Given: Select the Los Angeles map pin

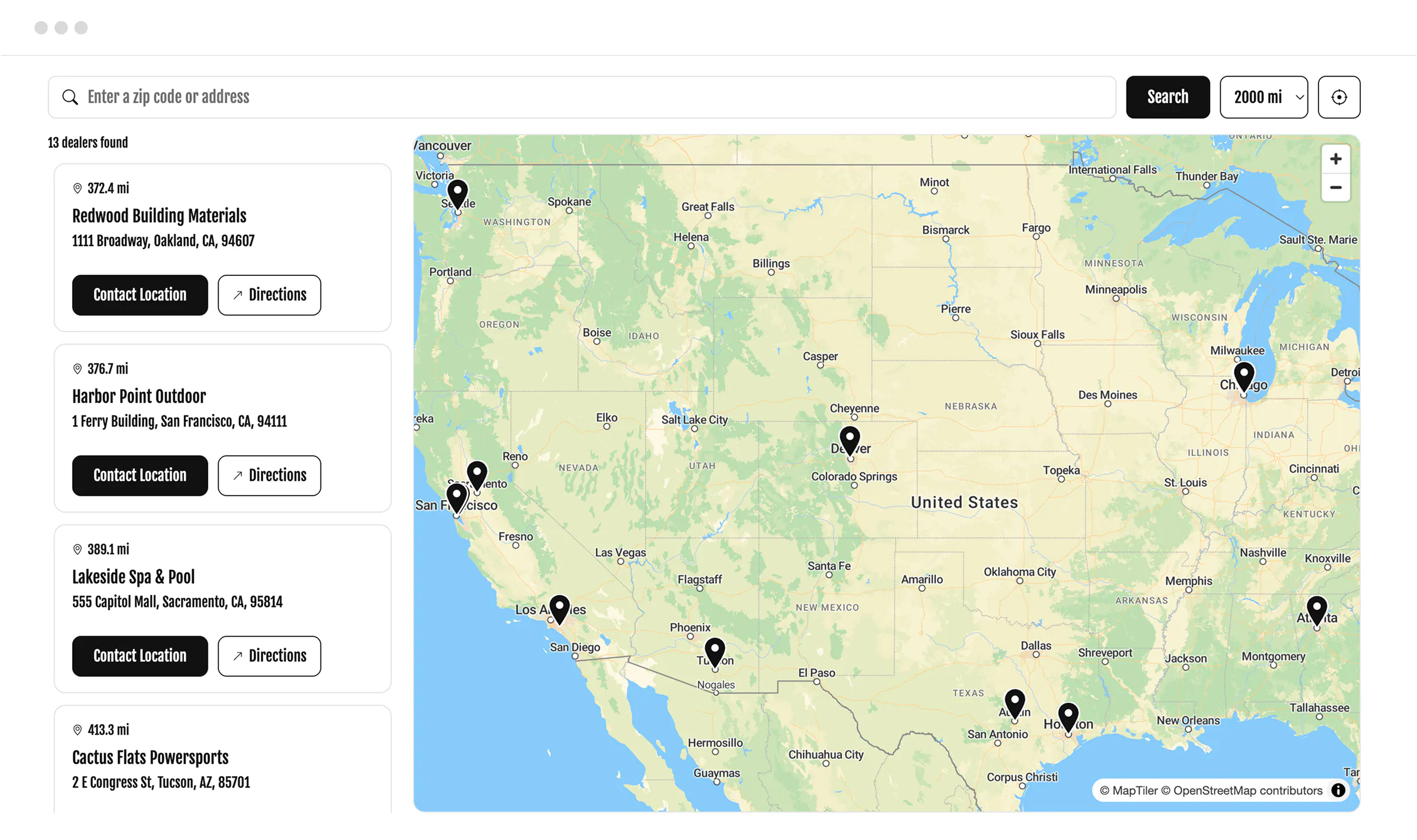Looking at the screenshot, I should [560, 609].
